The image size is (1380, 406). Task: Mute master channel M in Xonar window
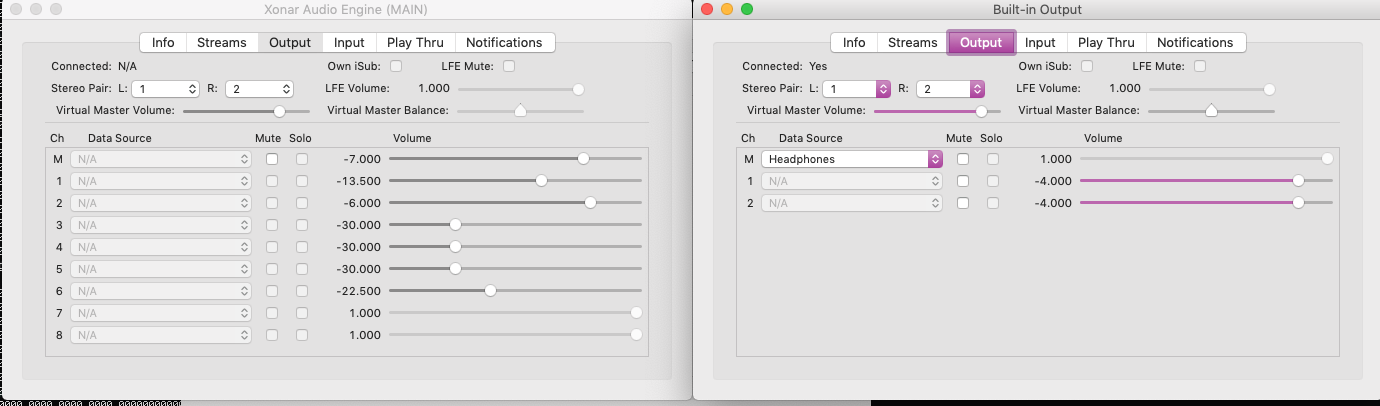[272, 159]
